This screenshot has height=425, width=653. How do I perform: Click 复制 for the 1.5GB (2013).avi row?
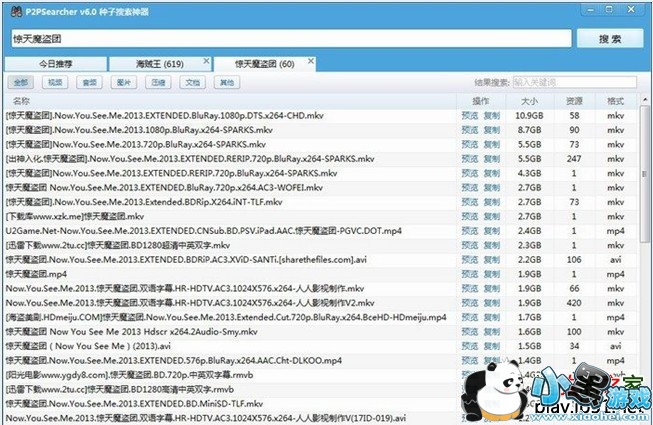(x=492, y=346)
